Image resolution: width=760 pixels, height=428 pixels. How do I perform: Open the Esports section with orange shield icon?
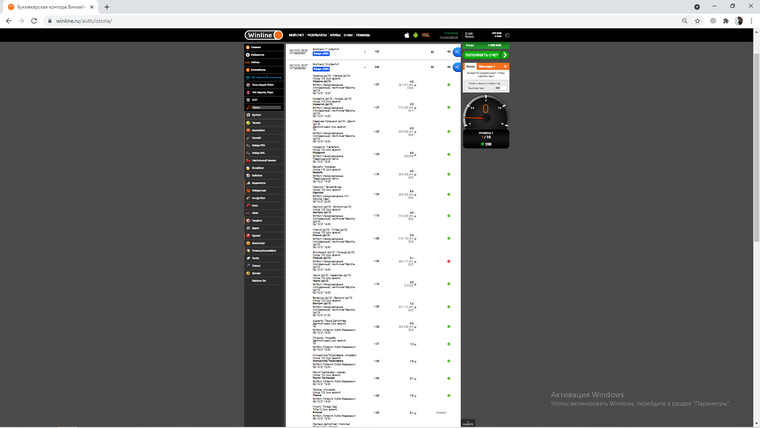point(264,190)
